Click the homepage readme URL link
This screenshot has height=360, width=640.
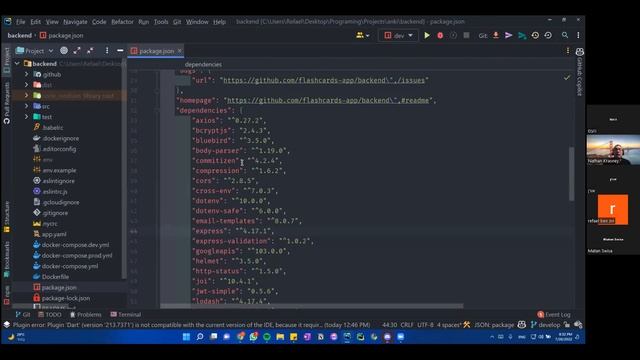click(x=329, y=100)
